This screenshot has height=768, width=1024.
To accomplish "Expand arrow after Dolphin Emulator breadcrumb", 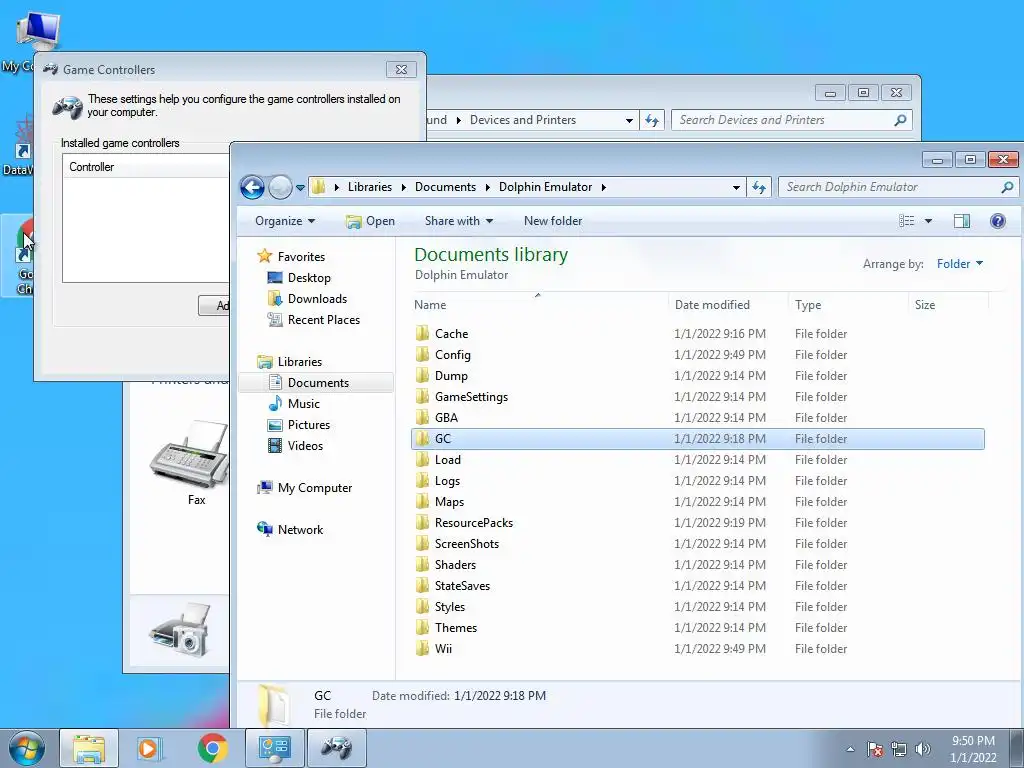I will pyautogui.click(x=603, y=187).
